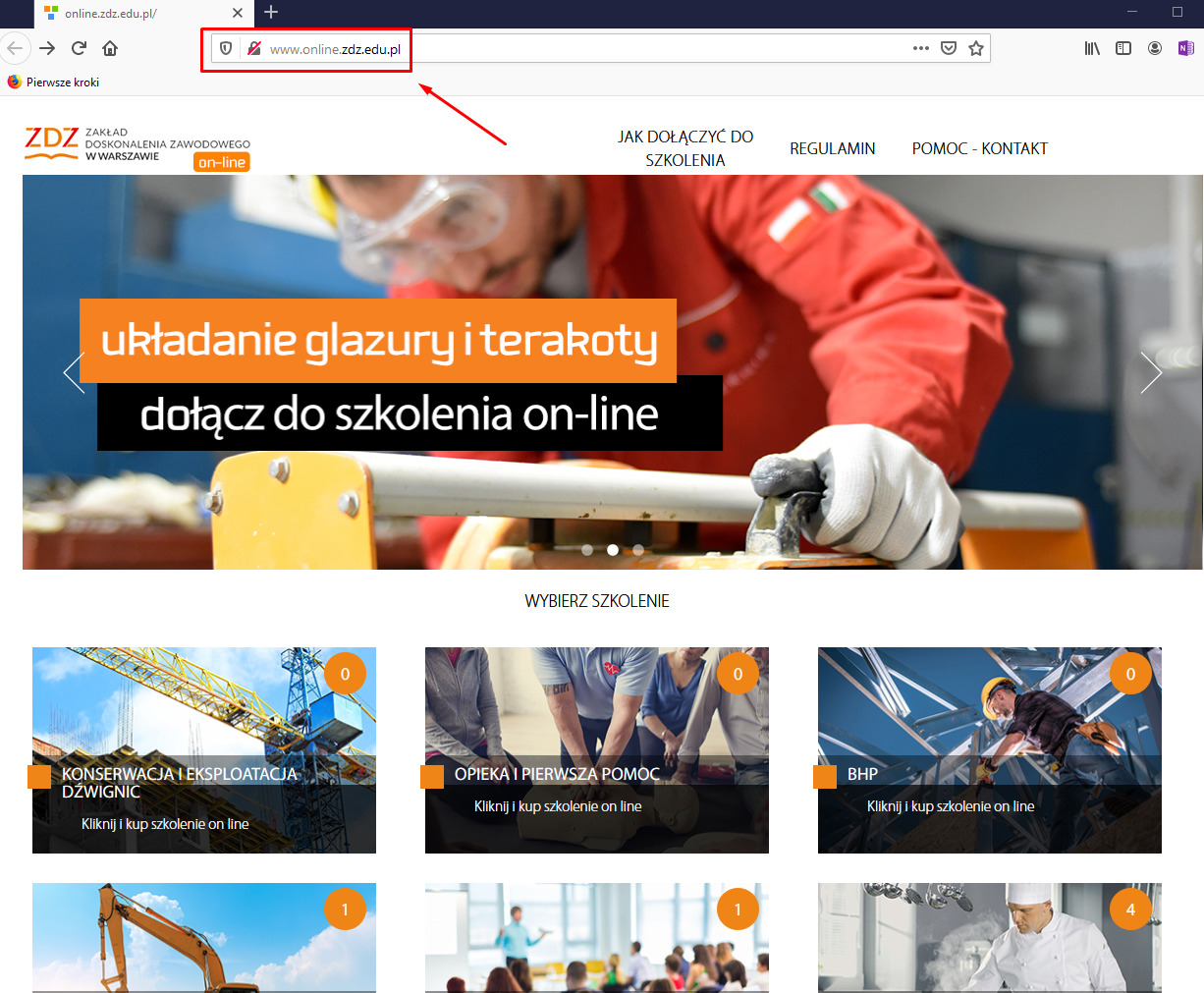Image resolution: width=1204 pixels, height=993 pixels.
Task: Click buy link under the DŹWIGNIC card
Action: [165, 824]
